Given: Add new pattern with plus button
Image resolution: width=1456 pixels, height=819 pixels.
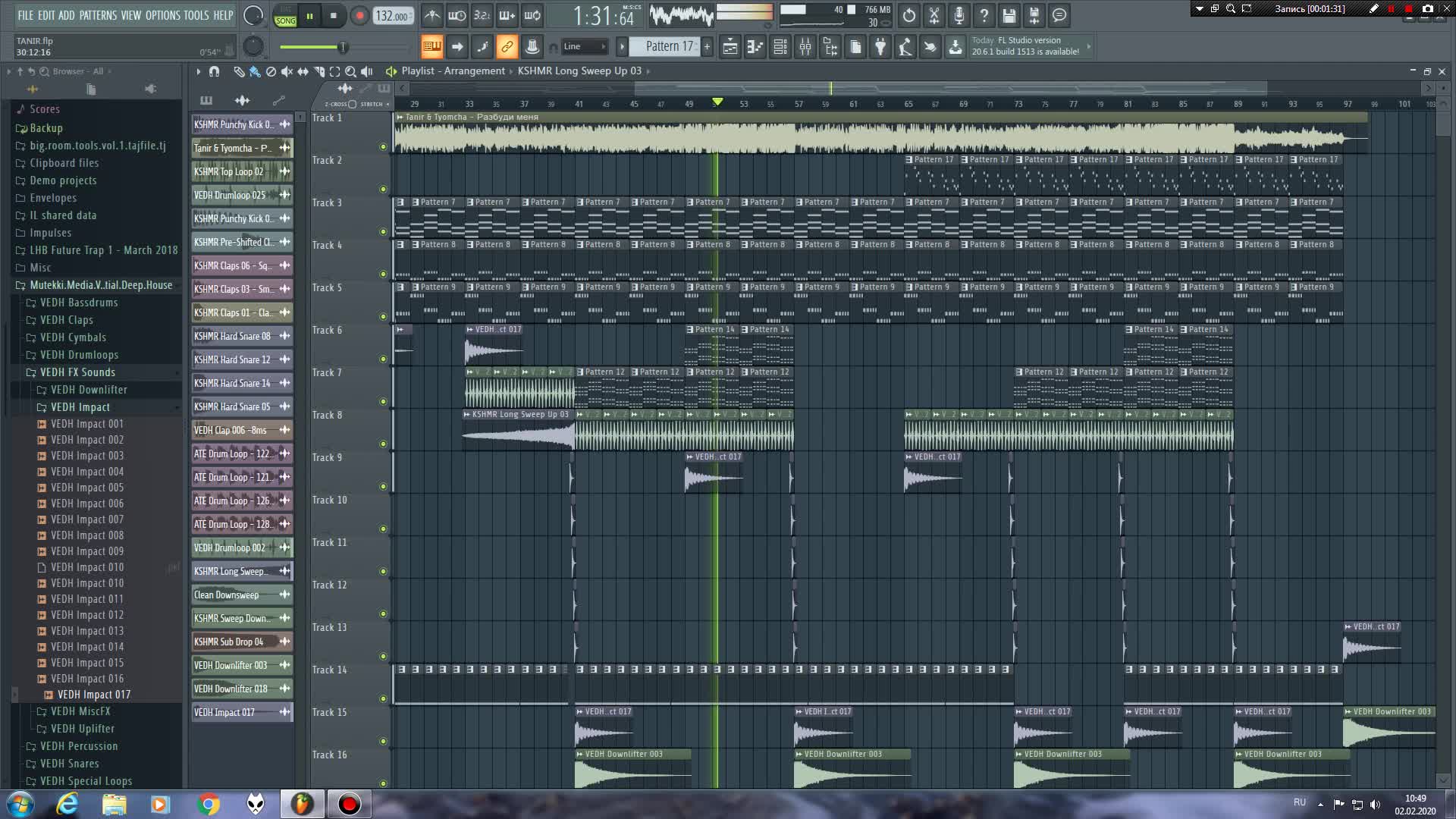Looking at the screenshot, I should (707, 47).
